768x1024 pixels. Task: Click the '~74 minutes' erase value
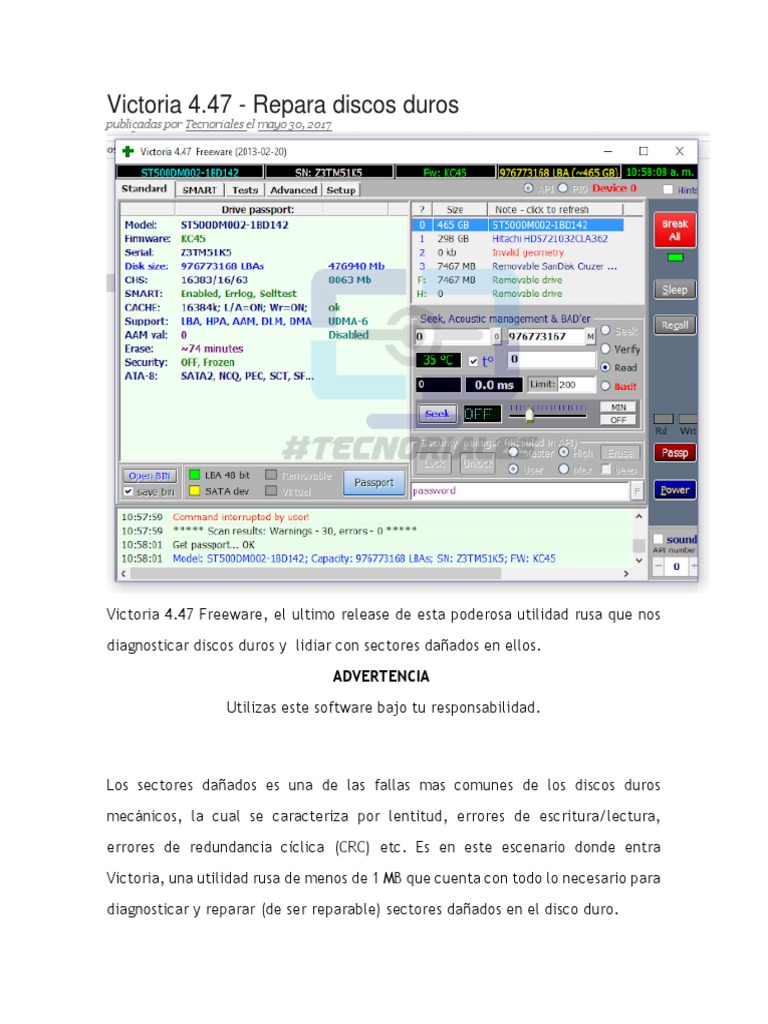(x=212, y=348)
